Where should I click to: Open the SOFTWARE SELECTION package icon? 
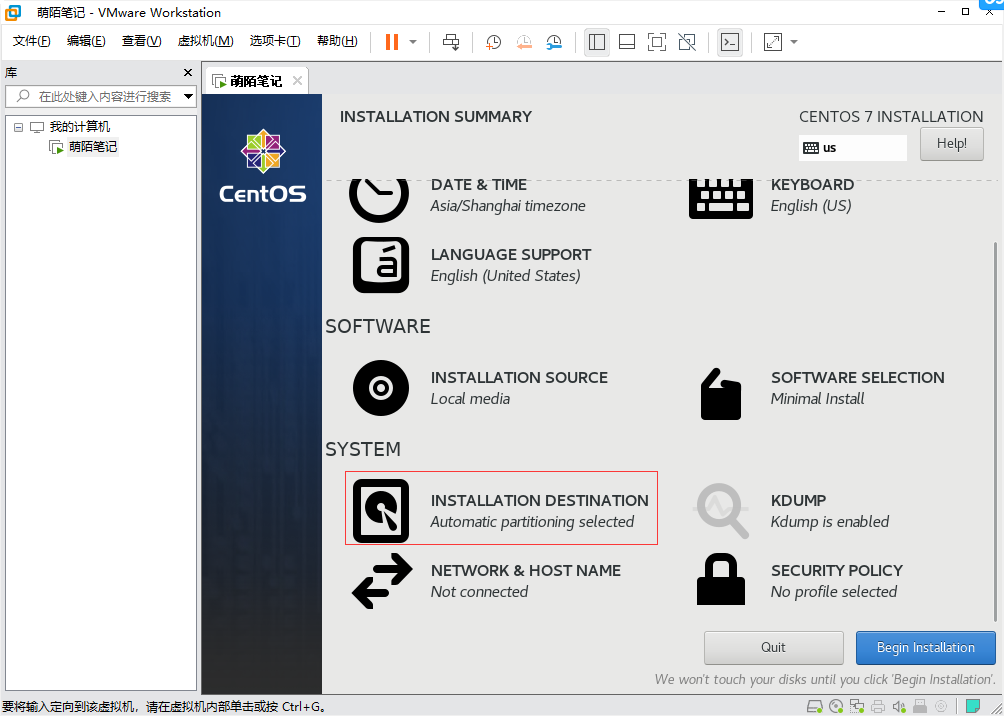click(720, 394)
